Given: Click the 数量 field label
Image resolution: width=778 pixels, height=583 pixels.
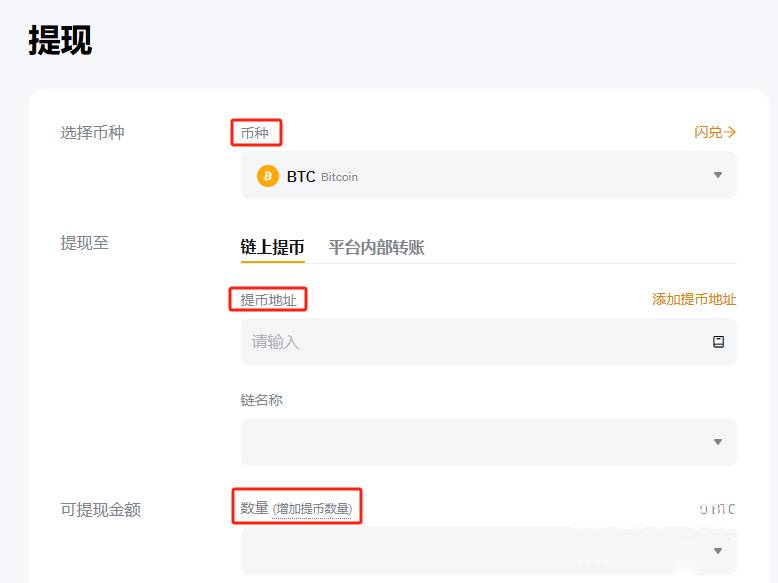Looking at the screenshot, I should click(255, 508).
